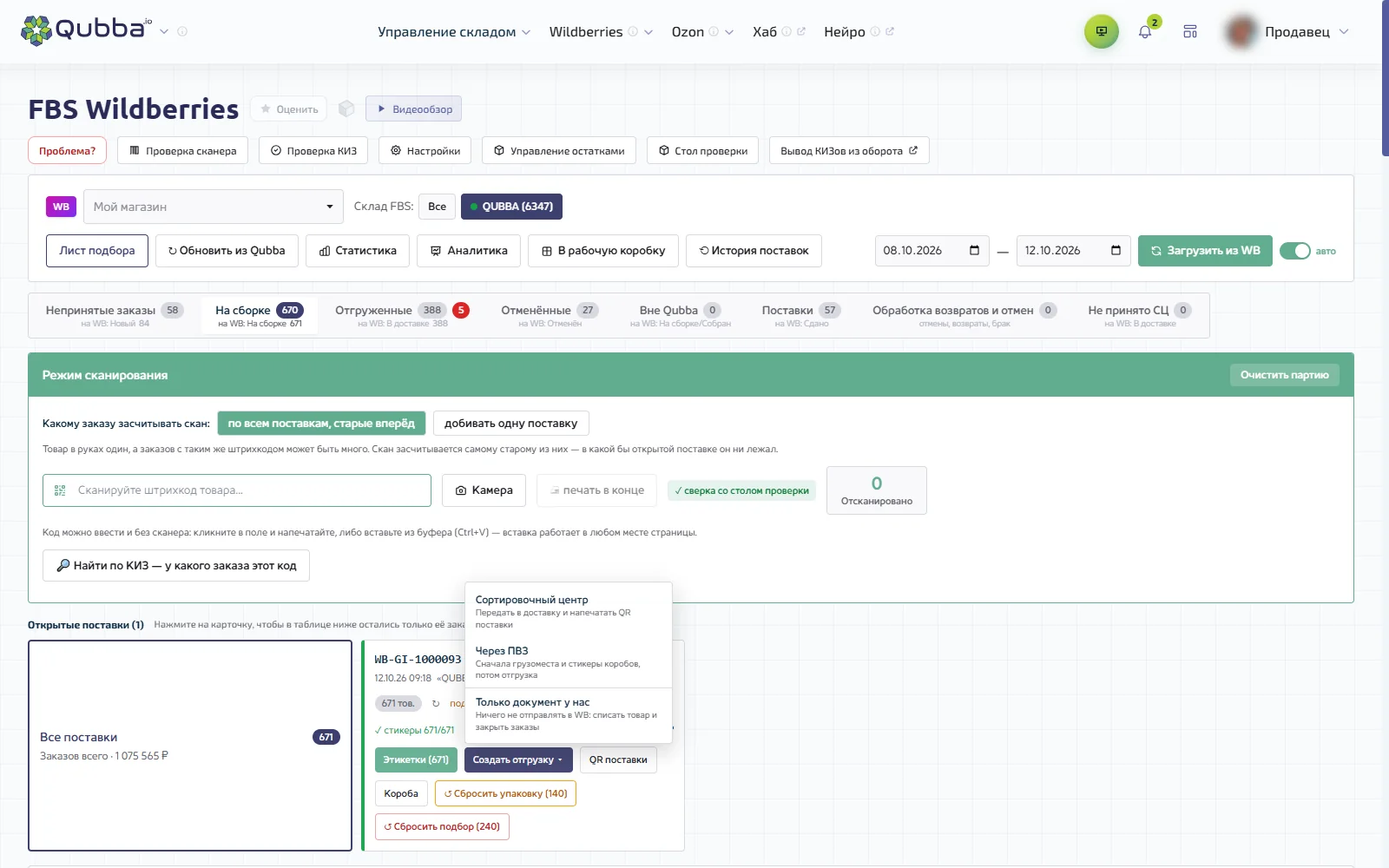Open Найти по КИЗ search button
This screenshot has height=868, width=1389.
click(176, 565)
